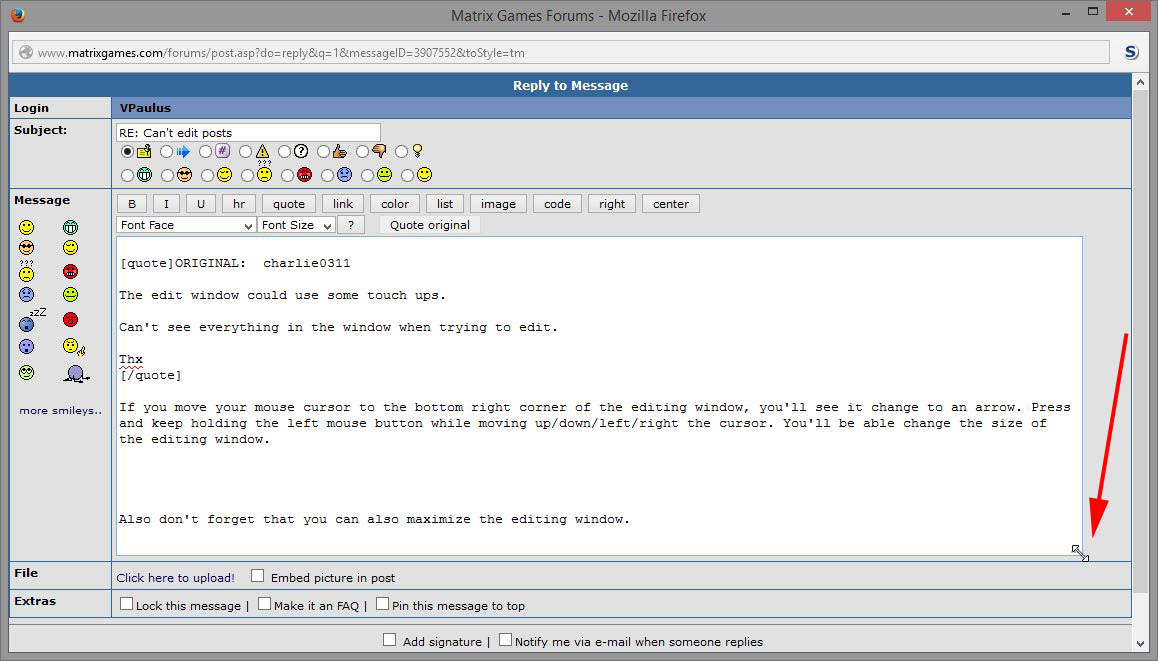Click the center align button
Screen dimensions: 1158x661
point(671,204)
